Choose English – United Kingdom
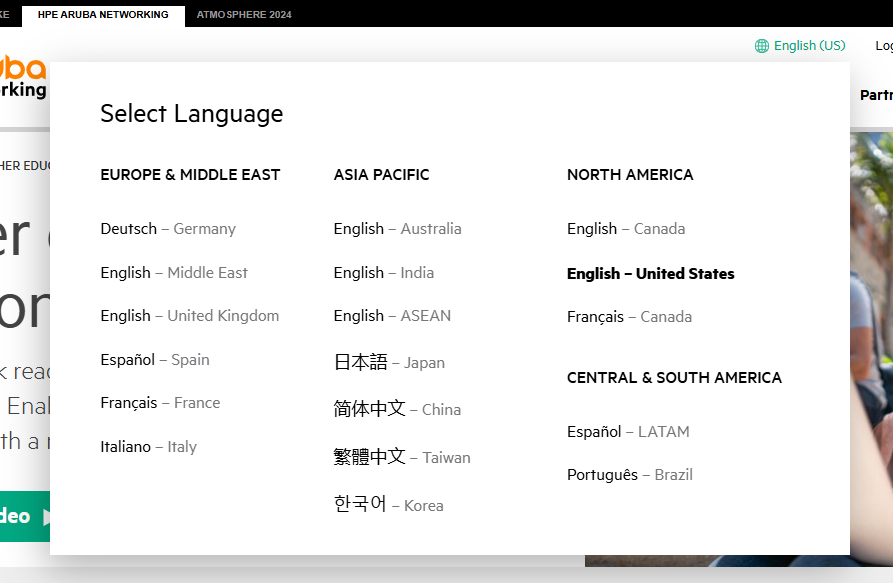 coord(189,315)
